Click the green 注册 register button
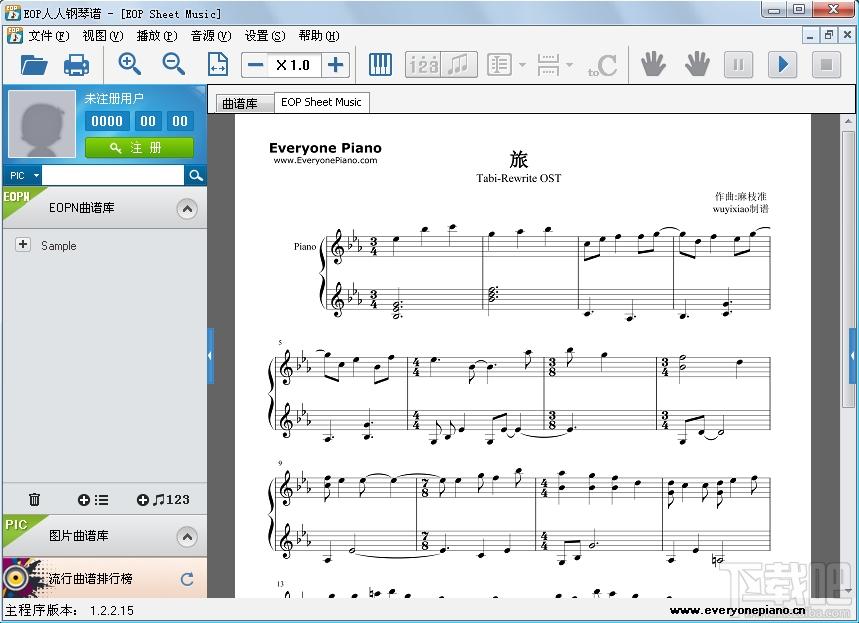The image size is (859, 623). pyautogui.click(x=139, y=147)
